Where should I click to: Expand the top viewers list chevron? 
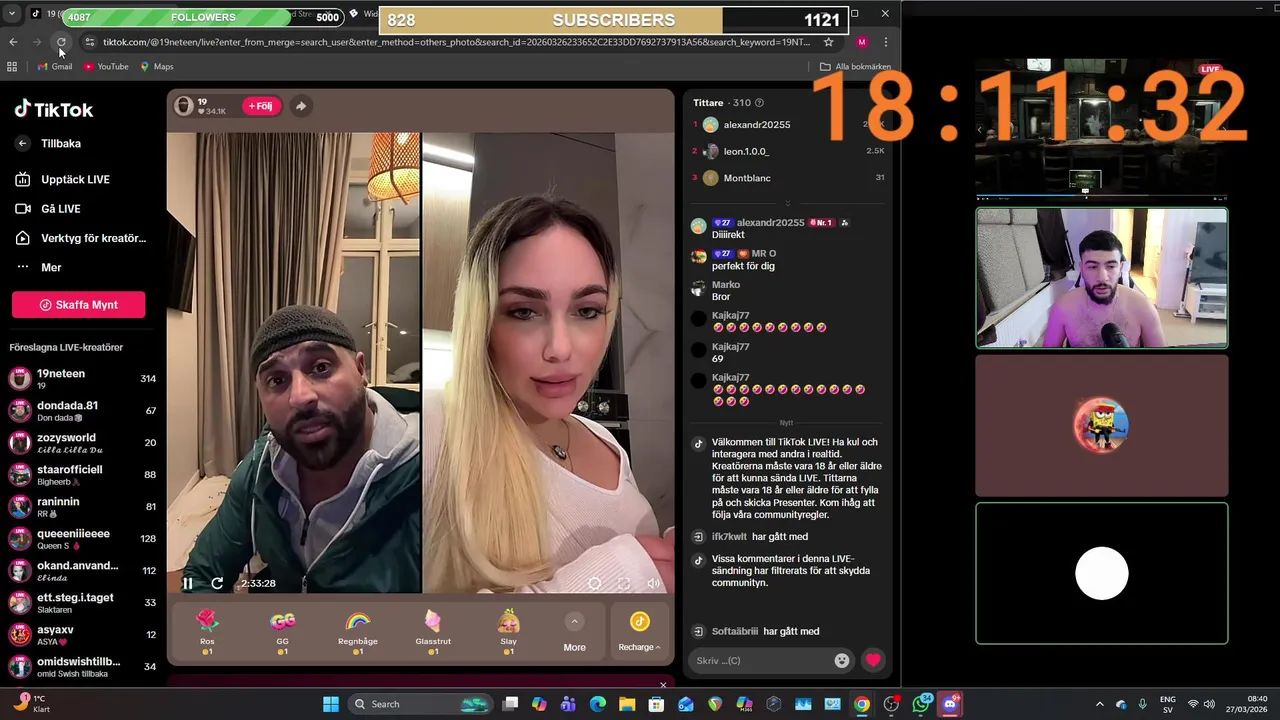click(788, 203)
